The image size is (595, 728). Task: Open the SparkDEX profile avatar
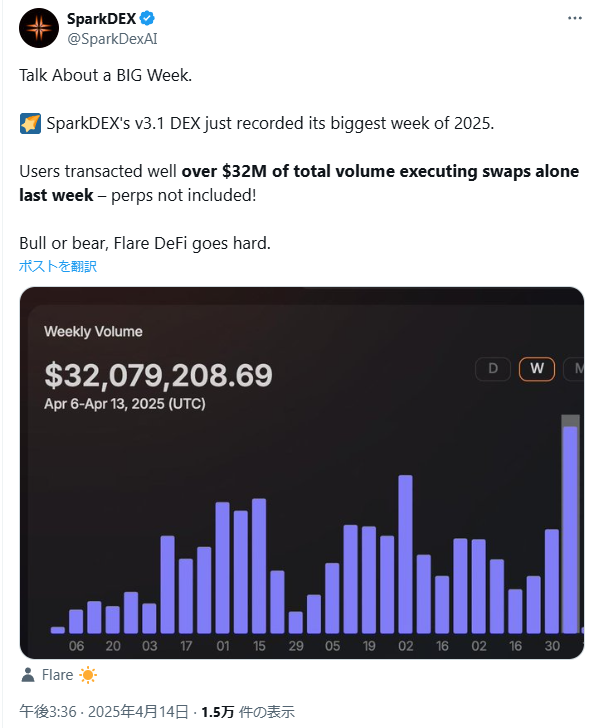39,28
